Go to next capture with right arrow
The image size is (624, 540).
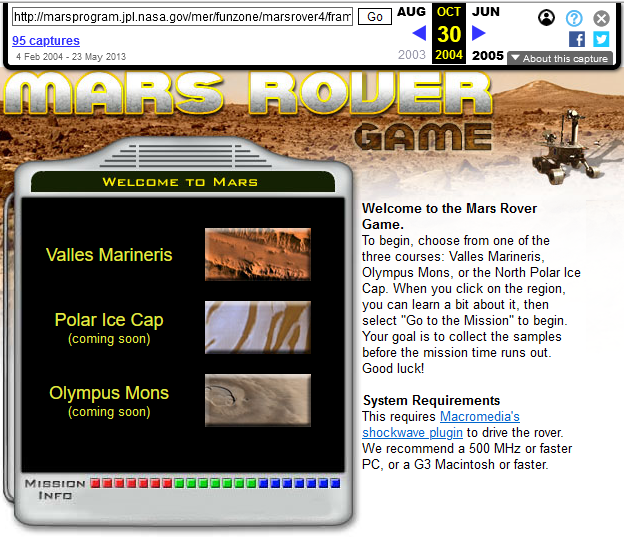[478, 33]
